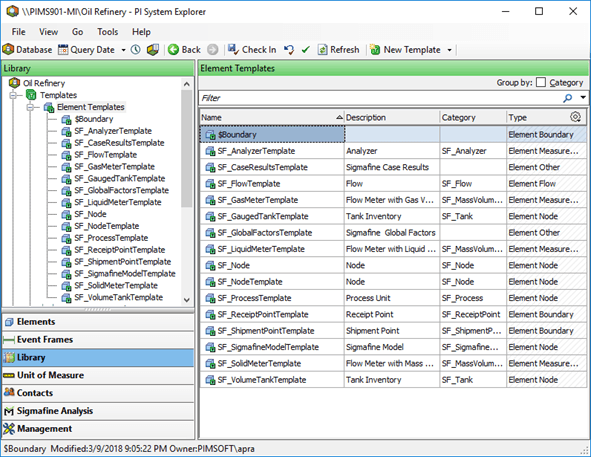Click SF_FlowTemplate icon in library tree
Screen dimensions: 591x457
point(66,155)
